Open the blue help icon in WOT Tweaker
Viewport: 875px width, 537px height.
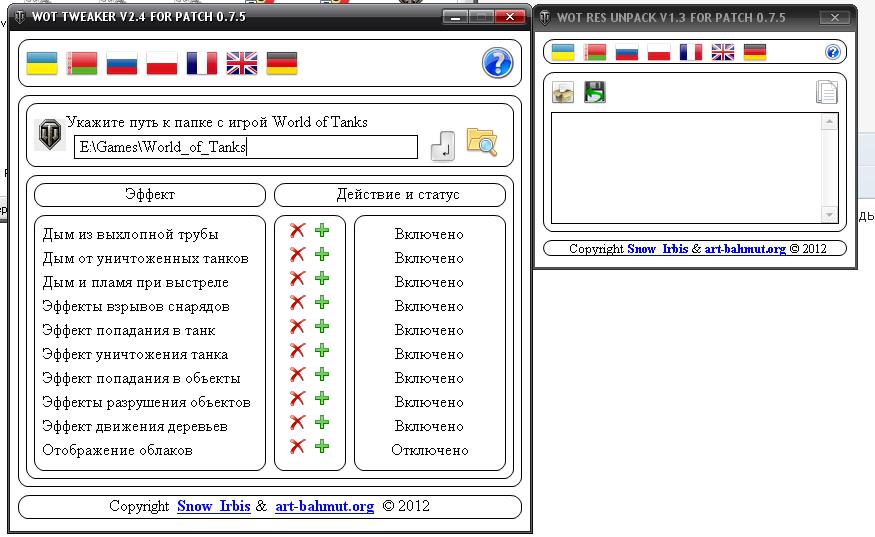[497, 64]
